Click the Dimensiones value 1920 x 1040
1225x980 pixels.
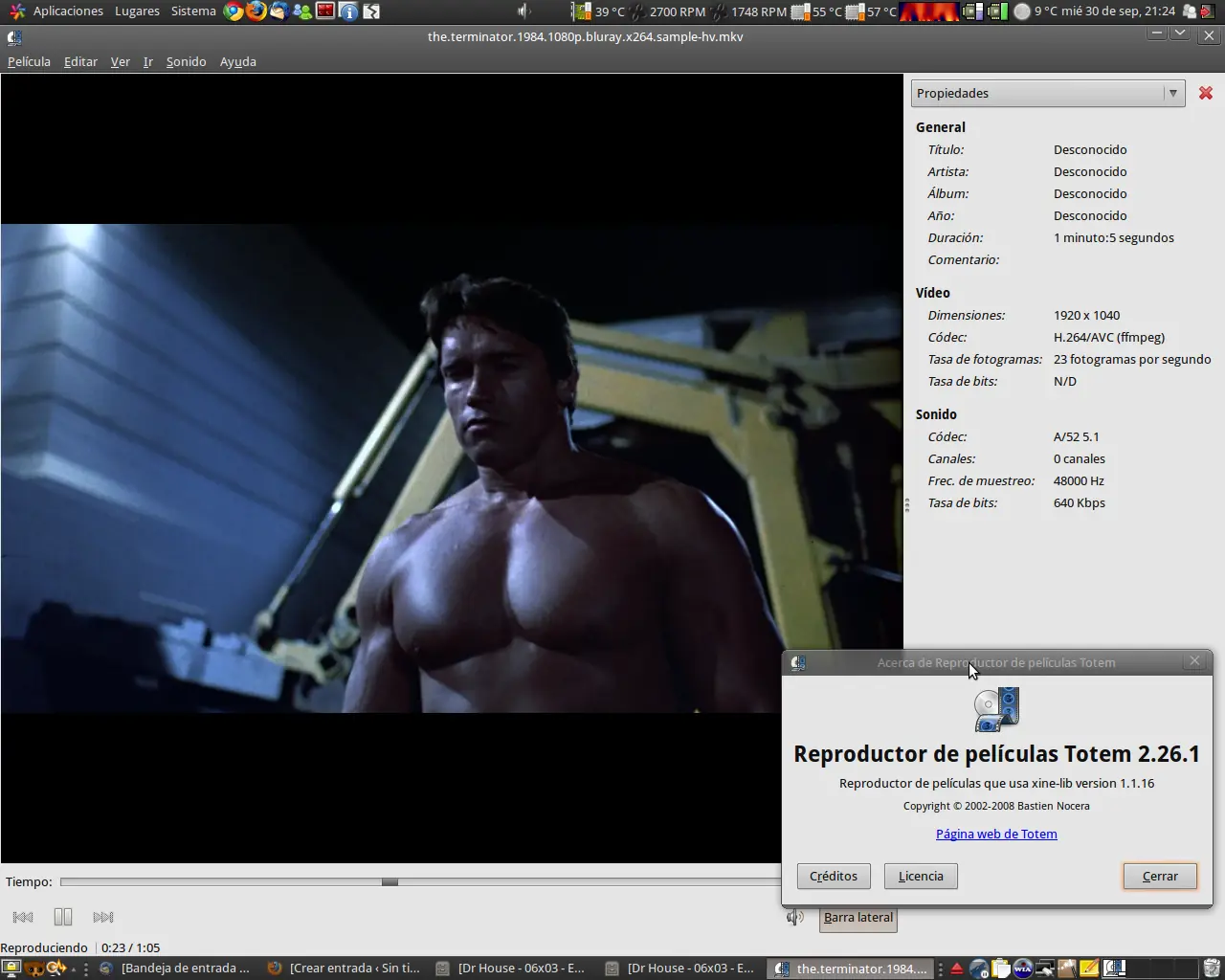coord(1086,315)
